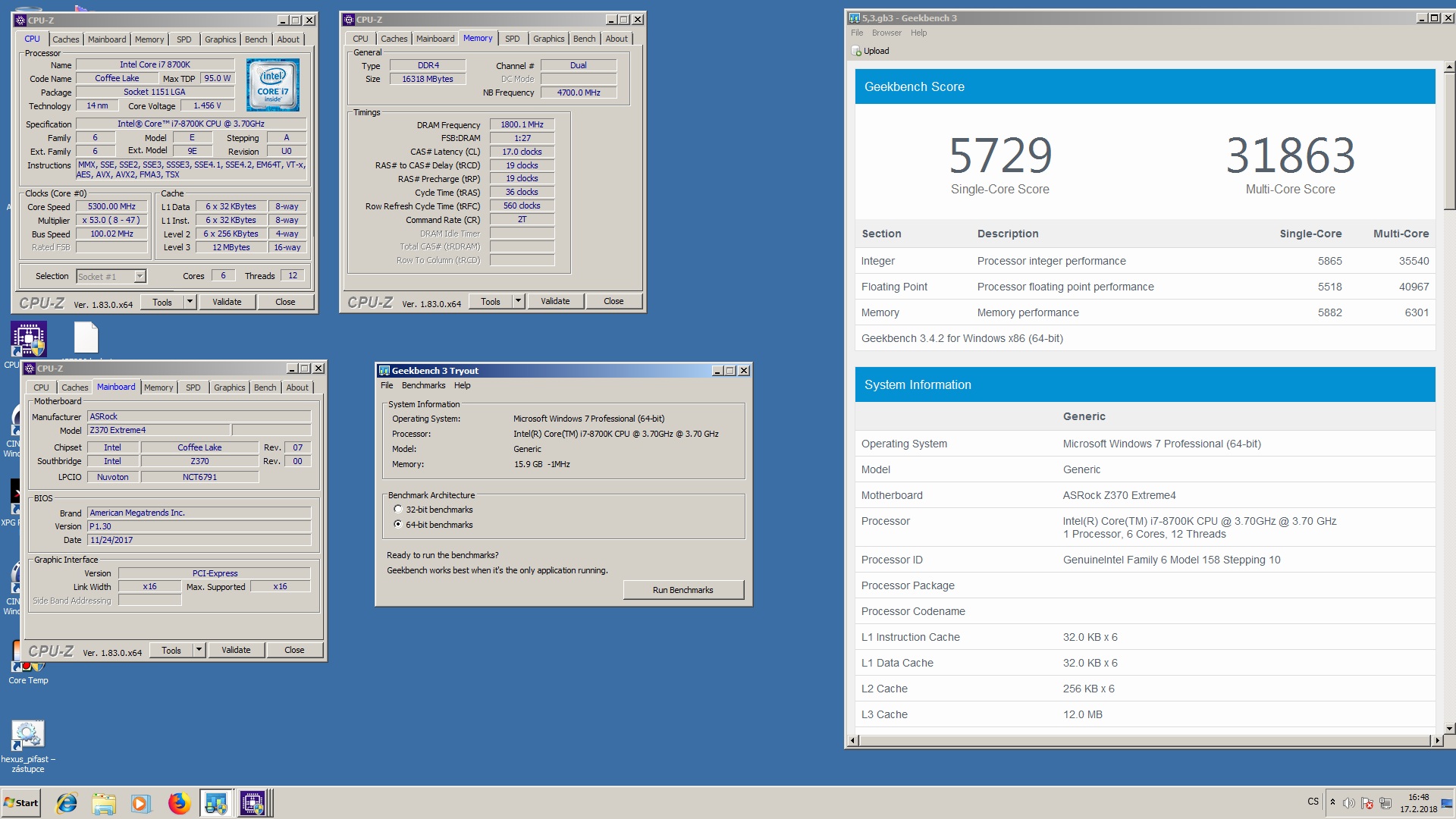Viewport: 1456px width, 819px height.
Task: Open Tools dropdown arrow in Memory window
Action: [518, 301]
